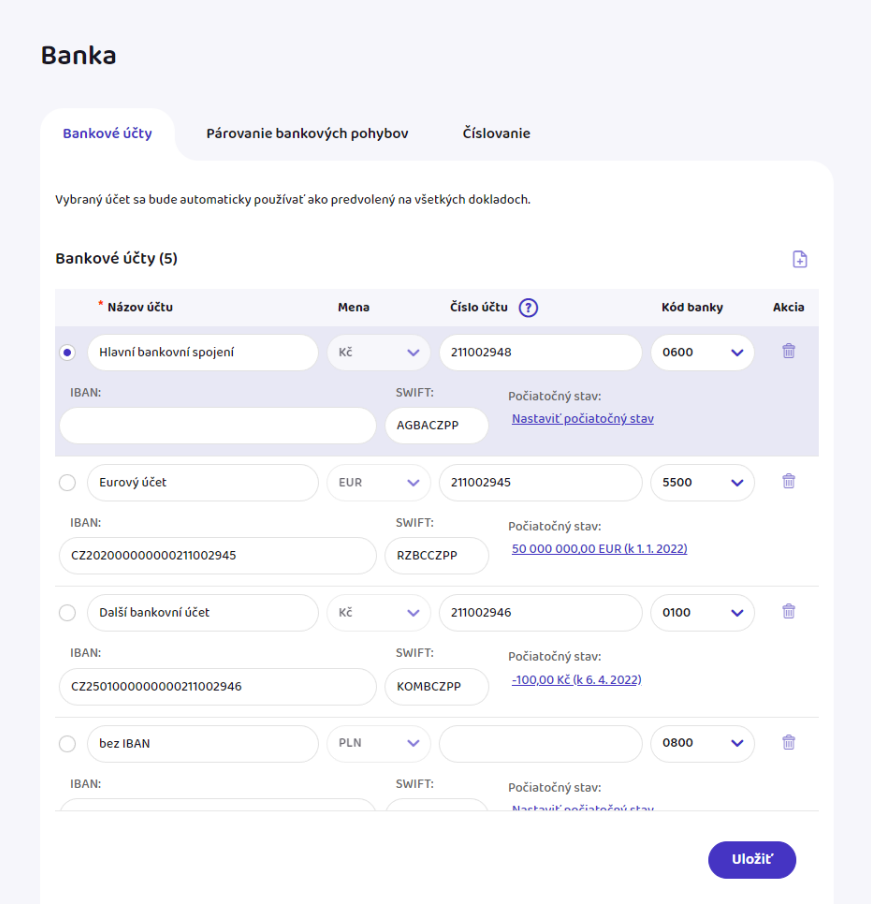This screenshot has width=871, height=904.
Task: Open bank code dropdown showing 0600
Action: tap(703, 352)
